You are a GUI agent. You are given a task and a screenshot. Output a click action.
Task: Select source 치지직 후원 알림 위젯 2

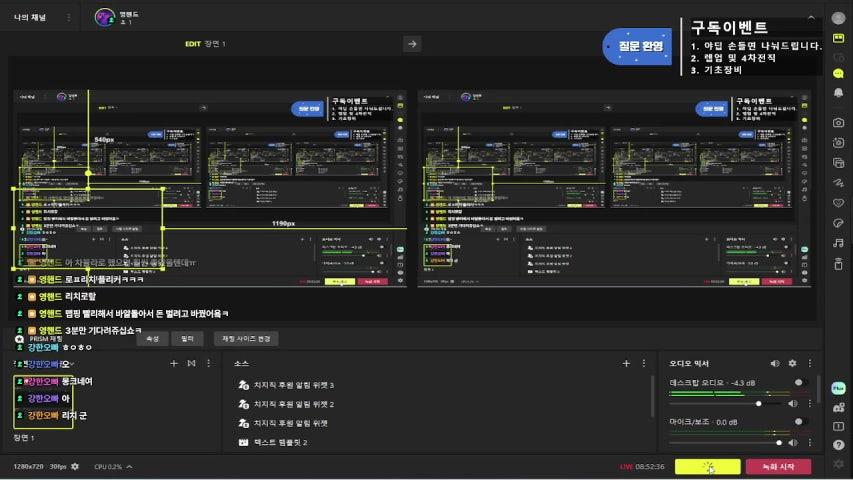click(x=293, y=404)
